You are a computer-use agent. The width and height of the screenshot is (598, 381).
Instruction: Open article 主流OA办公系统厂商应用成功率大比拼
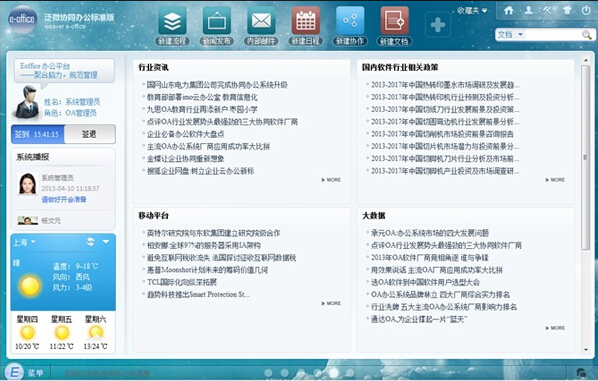pyautogui.click(x=208, y=146)
